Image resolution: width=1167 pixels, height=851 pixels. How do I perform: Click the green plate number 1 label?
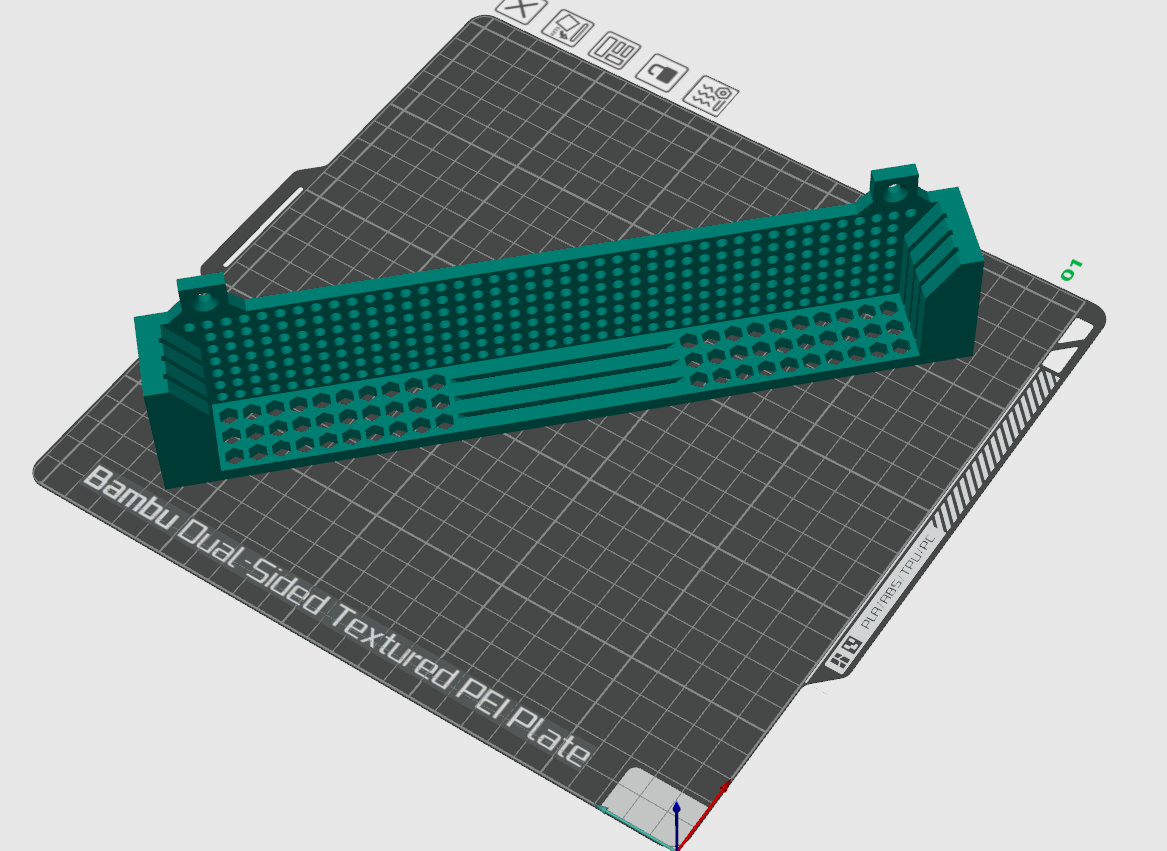coord(1073,267)
